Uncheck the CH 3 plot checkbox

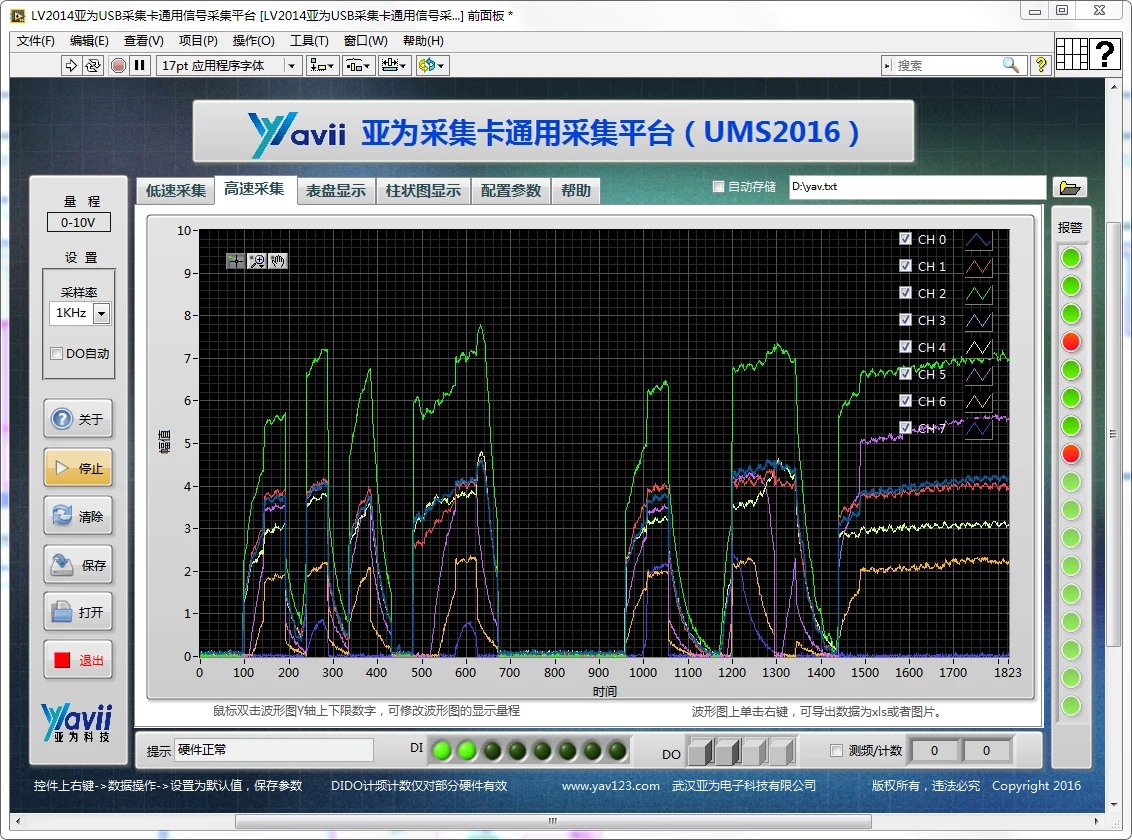point(905,319)
